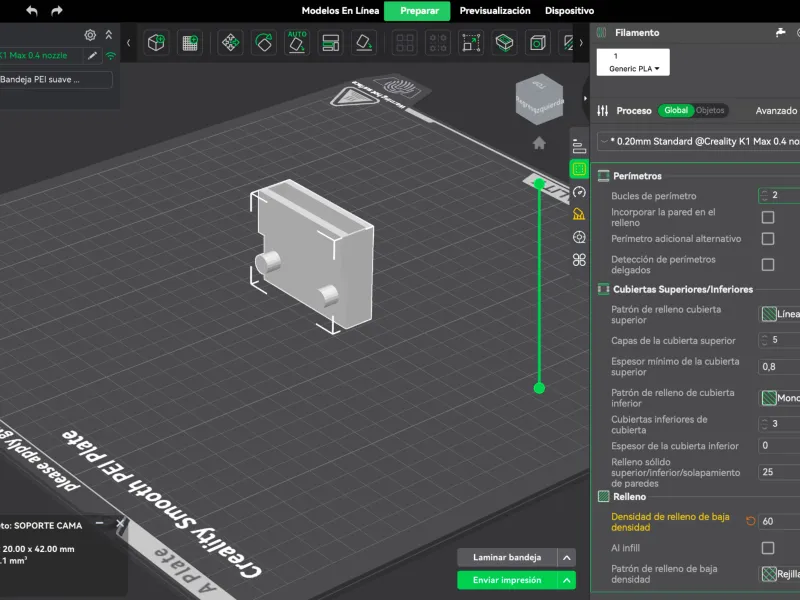Image resolution: width=800 pixels, height=600 pixels.
Task: Select the Bandeja PEI suave plate type
Action: (x=56, y=80)
